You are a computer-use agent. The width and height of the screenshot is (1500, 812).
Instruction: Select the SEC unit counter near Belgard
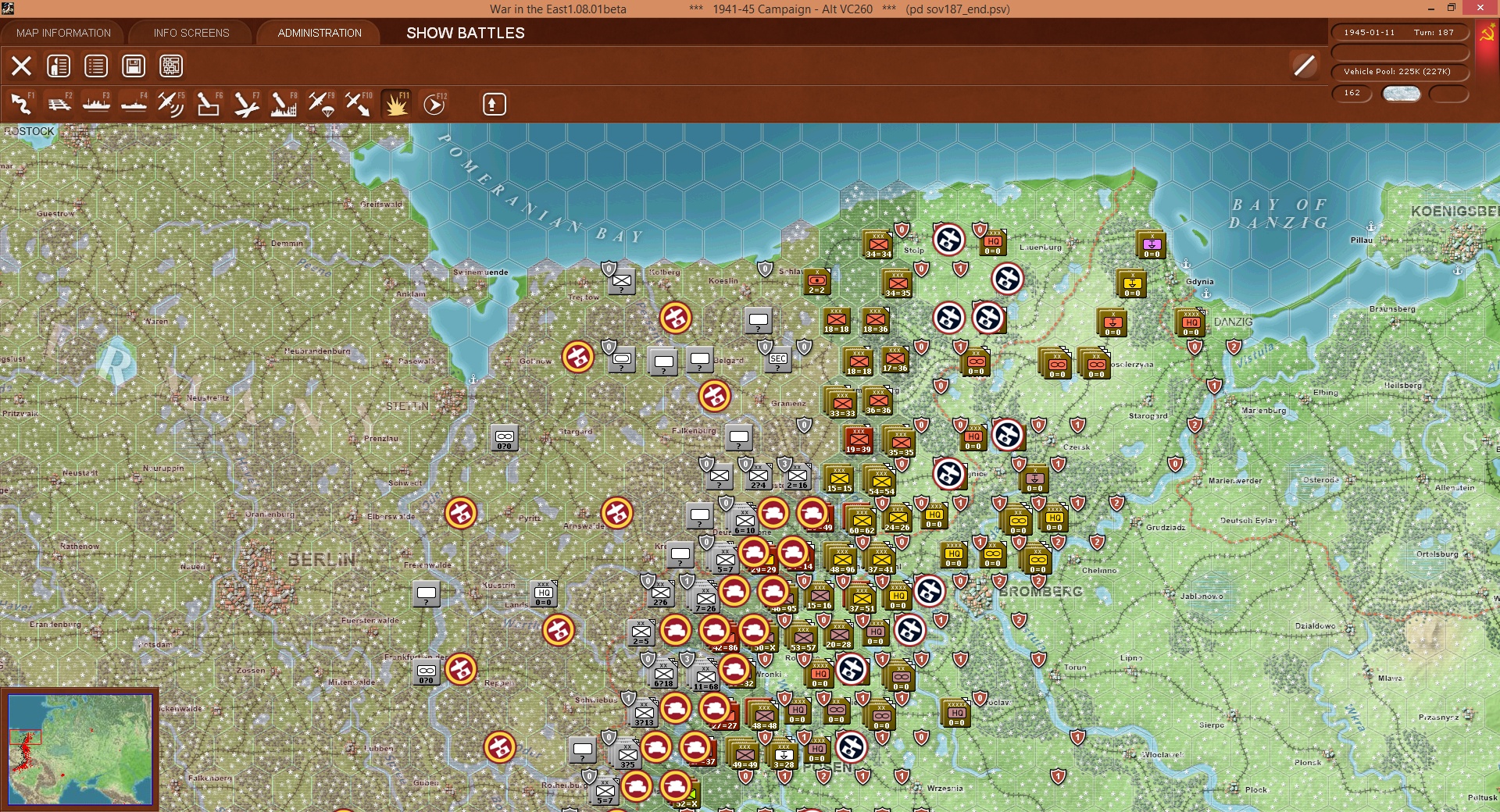(778, 360)
